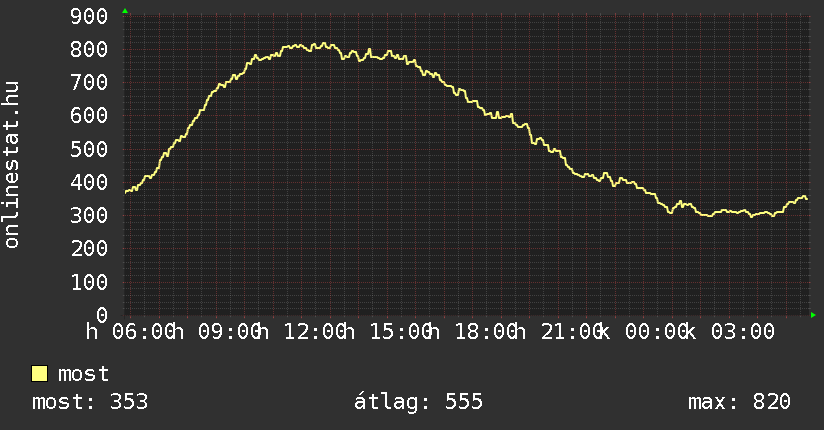Click the 'most: 353' current value text
This screenshot has width=824, height=430.
pos(90,402)
